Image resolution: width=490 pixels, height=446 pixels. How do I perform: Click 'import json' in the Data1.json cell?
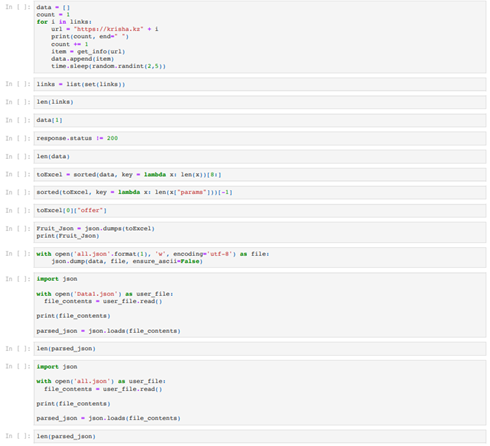click(x=57, y=279)
